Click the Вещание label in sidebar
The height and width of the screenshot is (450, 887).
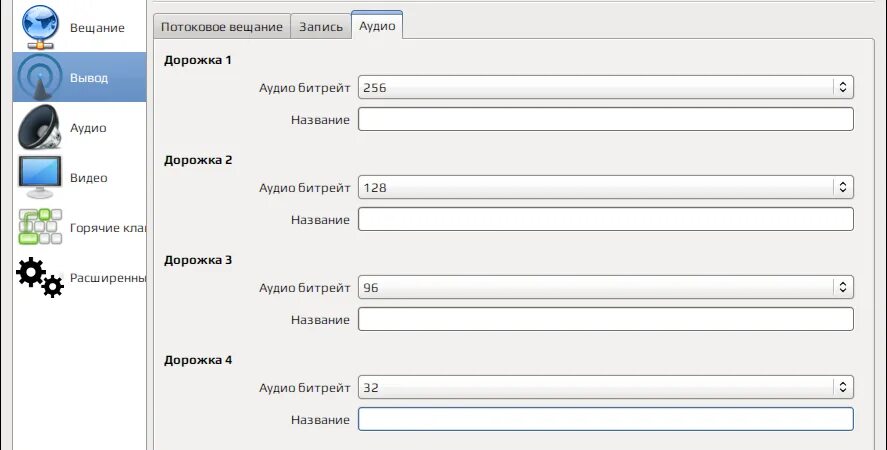pyautogui.click(x=97, y=27)
